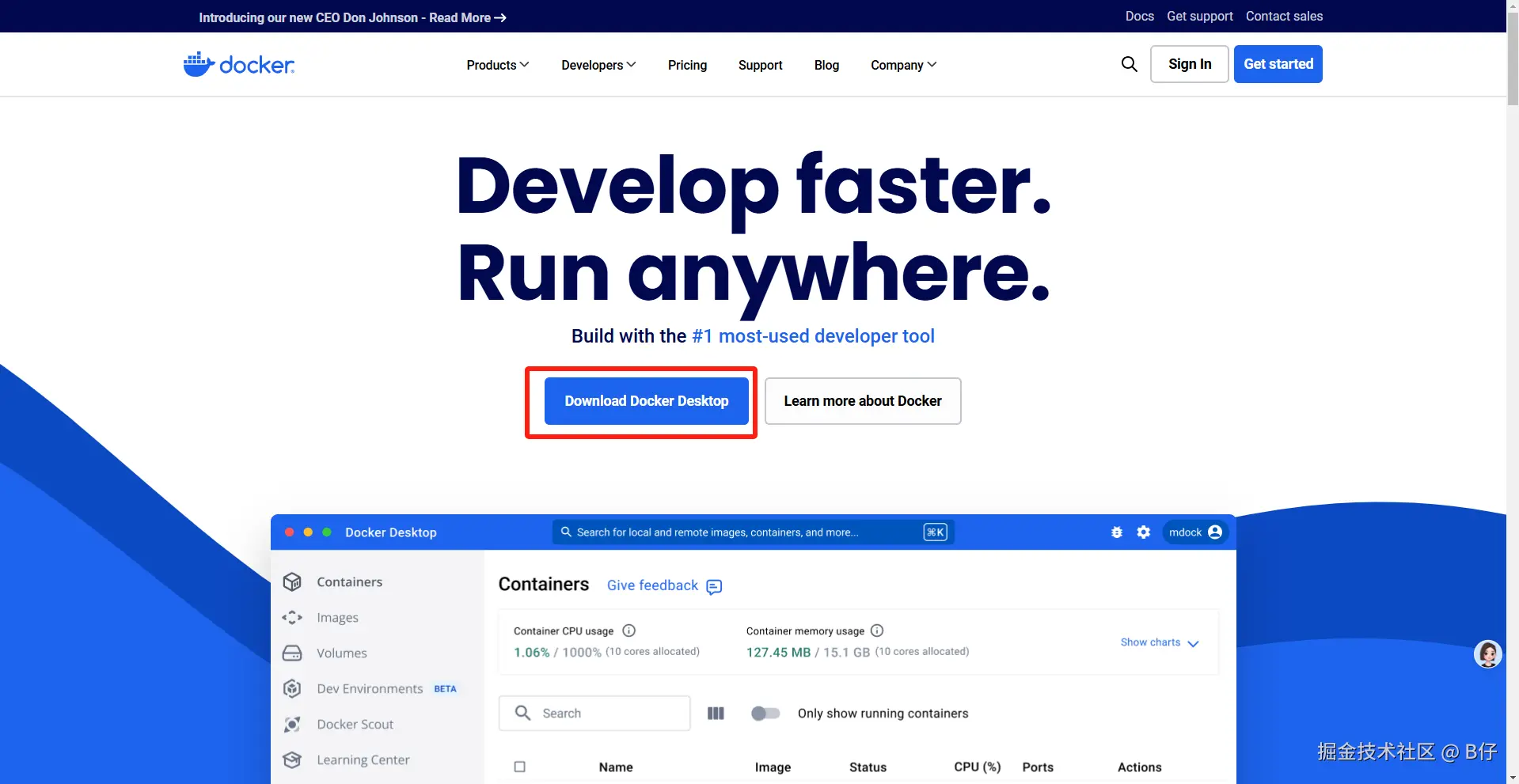Click the Give feedback link
Viewport: 1519px width, 784px height.
point(652,585)
